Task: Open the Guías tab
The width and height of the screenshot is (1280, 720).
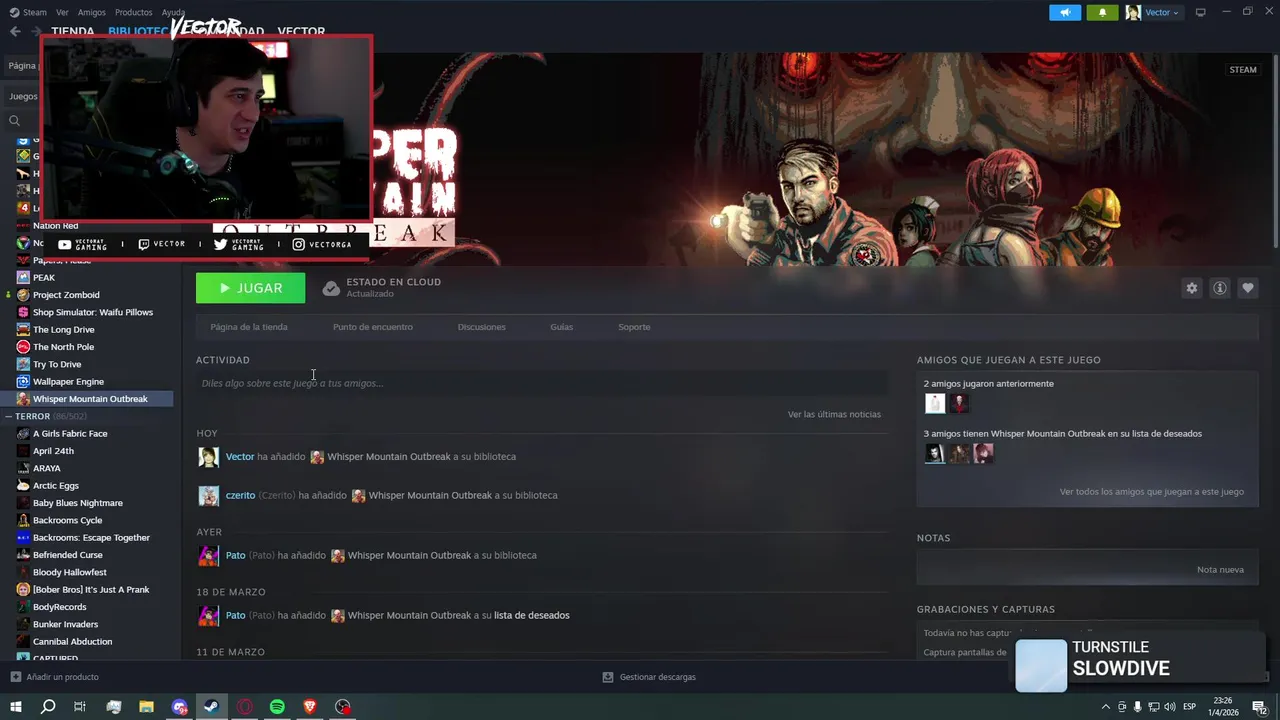Action: click(561, 327)
